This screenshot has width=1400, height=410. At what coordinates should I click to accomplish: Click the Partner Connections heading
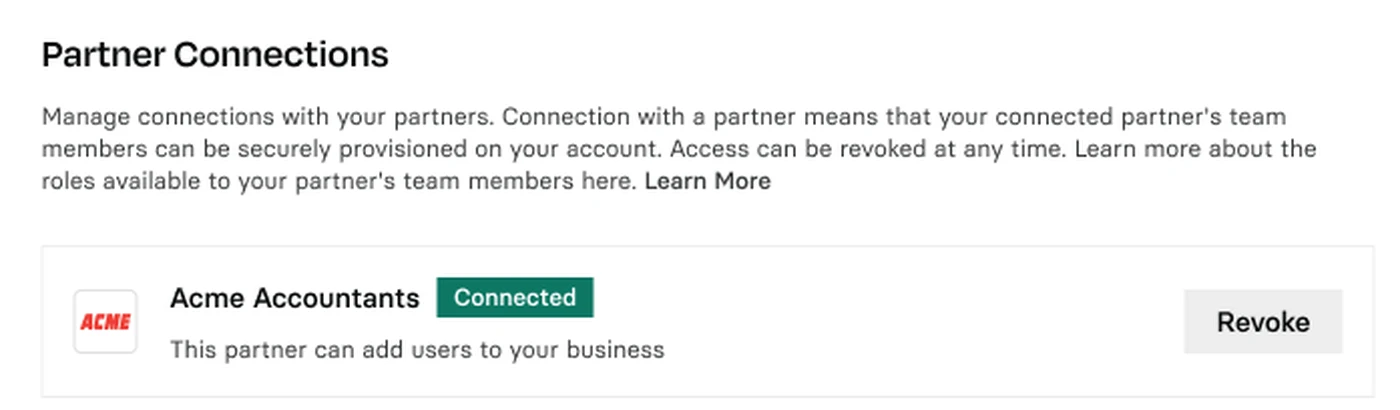pyautogui.click(x=215, y=54)
